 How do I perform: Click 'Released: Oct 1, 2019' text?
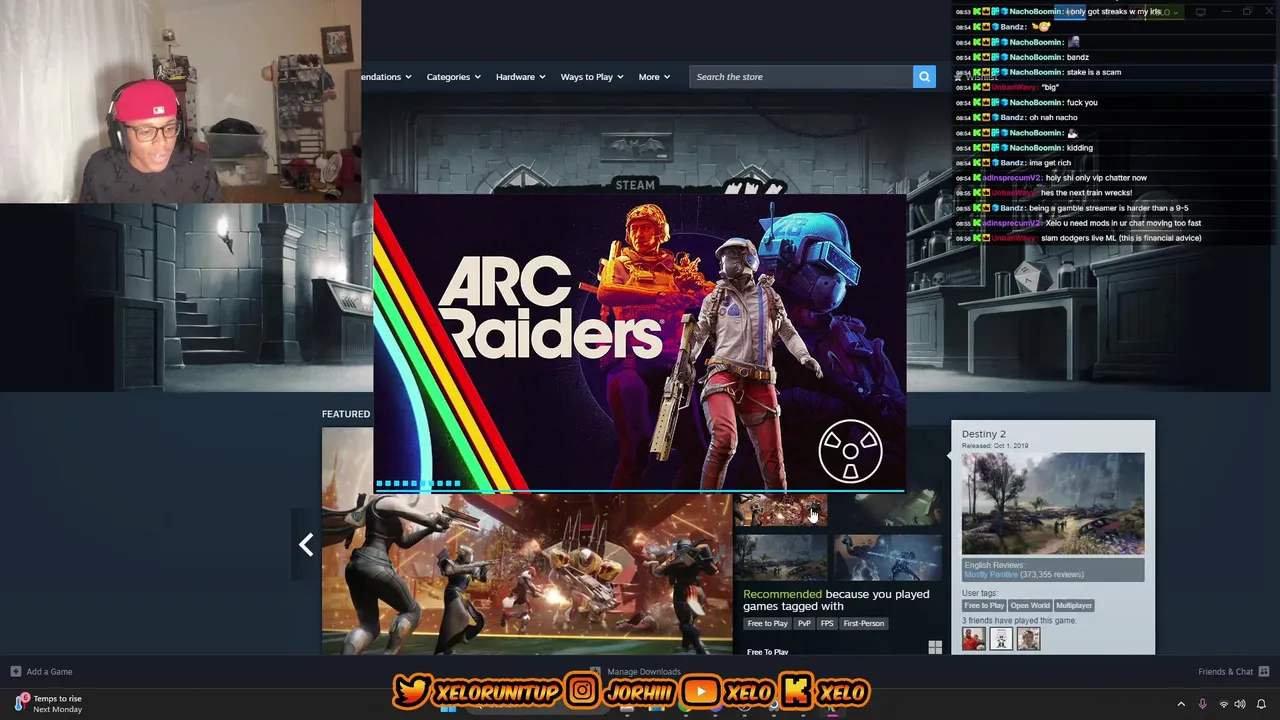click(995, 446)
